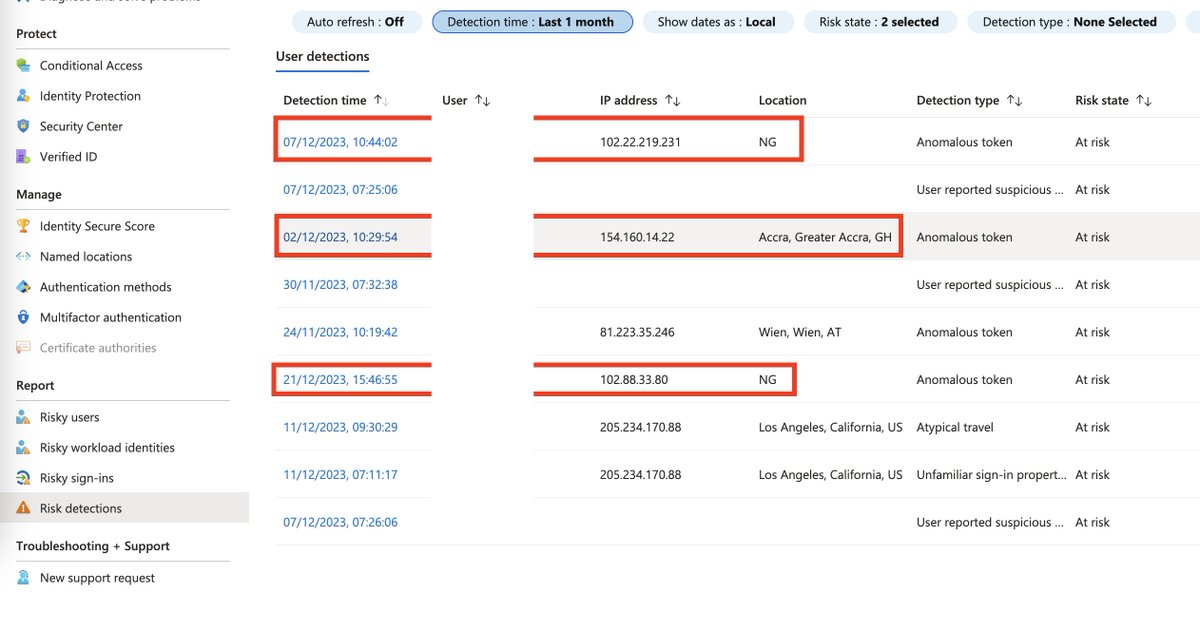This screenshot has height=632, width=1200.
Task: Click the Atypical travel detection type
Action: click(956, 427)
